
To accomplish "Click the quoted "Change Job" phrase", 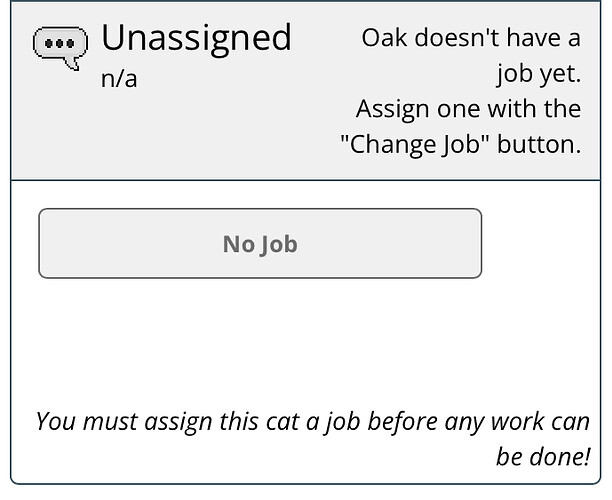I will [x=415, y=144].
